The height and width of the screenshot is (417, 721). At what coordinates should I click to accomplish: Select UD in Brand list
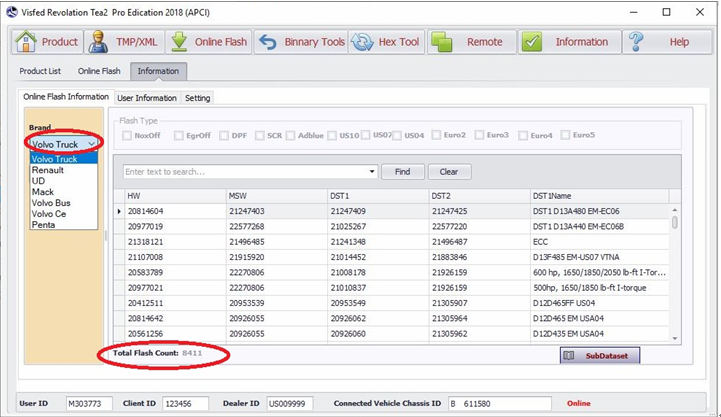click(x=64, y=181)
